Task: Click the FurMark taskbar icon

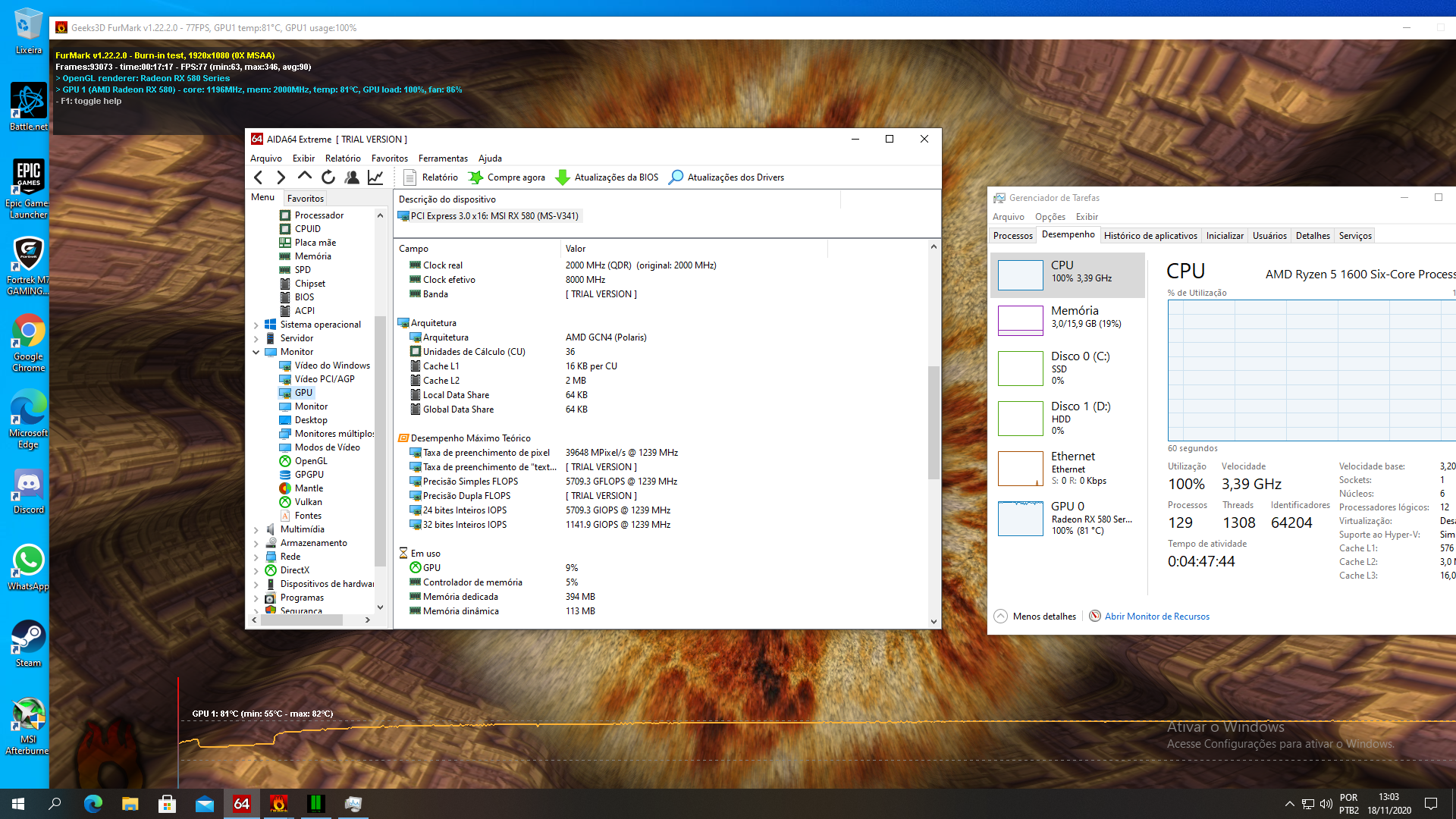Action: click(279, 804)
